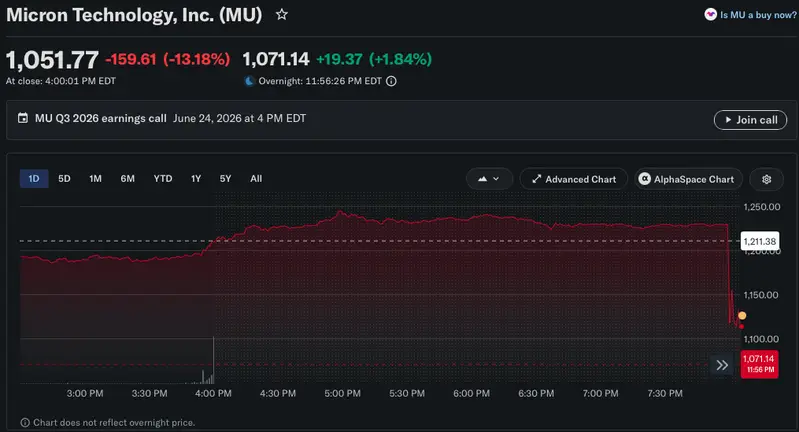
Task: Click the Micron Technology, Inc. (MU) title
Action: [134, 15]
